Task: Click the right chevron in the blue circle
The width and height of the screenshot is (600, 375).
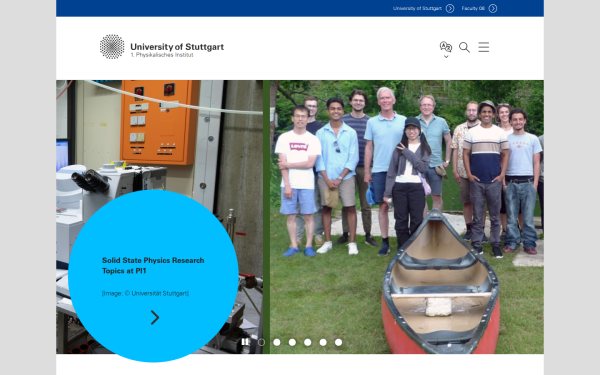Action: point(155,317)
